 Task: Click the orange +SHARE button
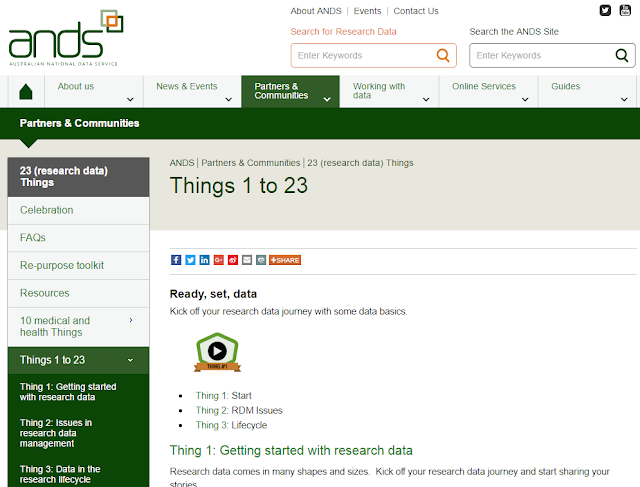point(285,260)
